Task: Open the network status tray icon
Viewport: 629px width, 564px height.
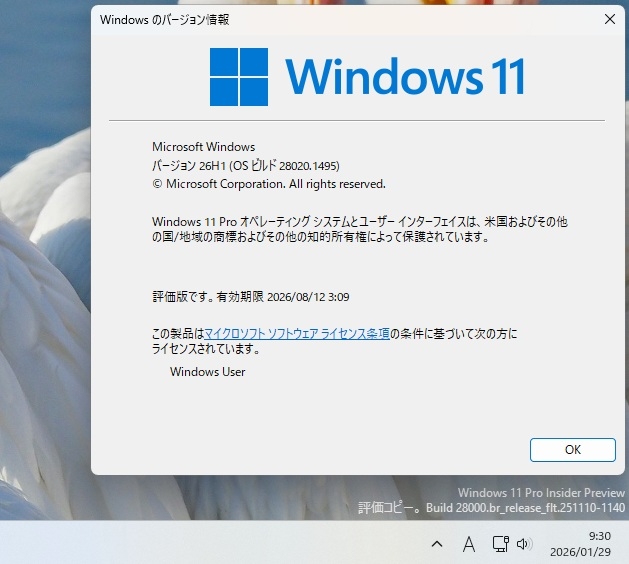Action: tap(500, 544)
